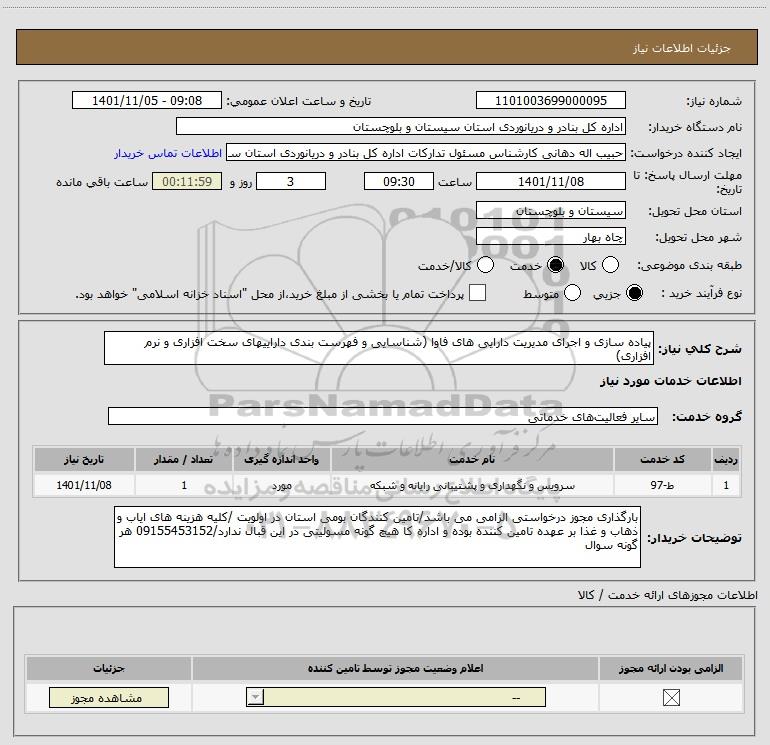Click the announcement date 1401/11/05 - 09:08 field

pyautogui.click(x=147, y=101)
